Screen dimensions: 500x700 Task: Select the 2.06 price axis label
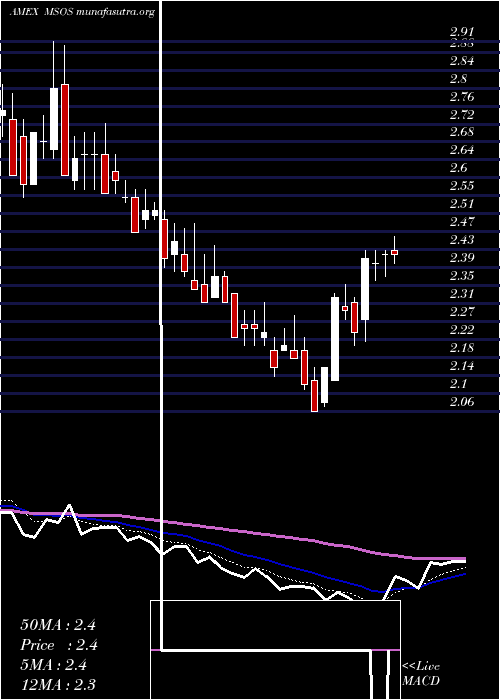(x=462, y=402)
